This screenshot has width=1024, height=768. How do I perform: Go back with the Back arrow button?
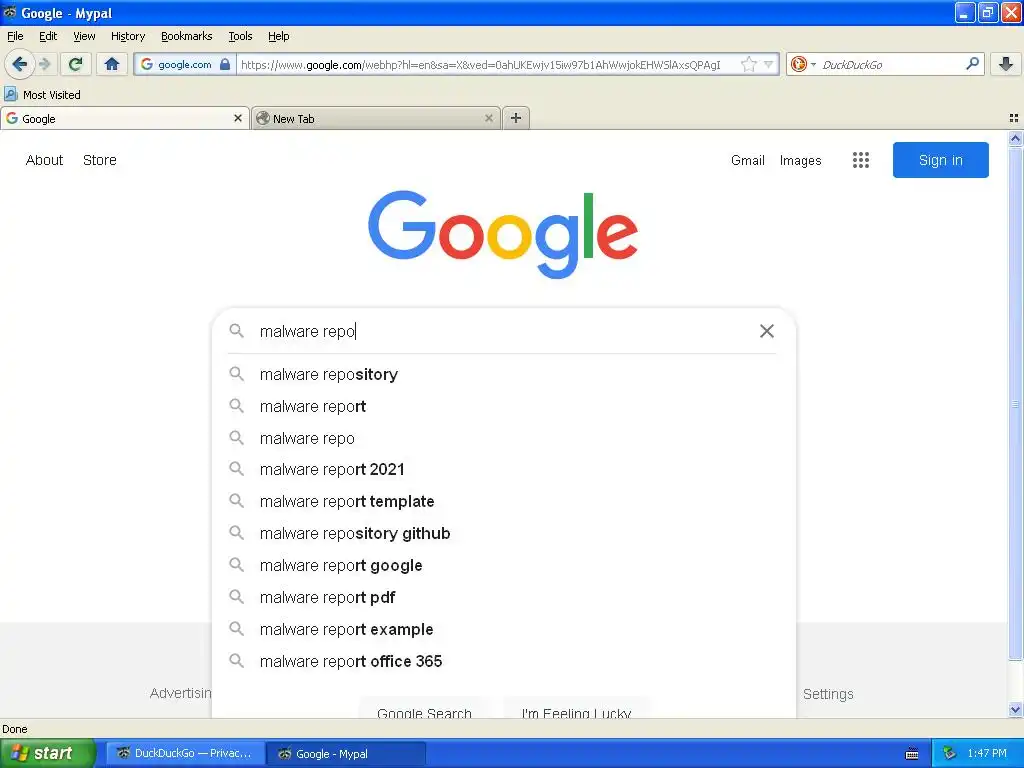click(x=20, y=64)
